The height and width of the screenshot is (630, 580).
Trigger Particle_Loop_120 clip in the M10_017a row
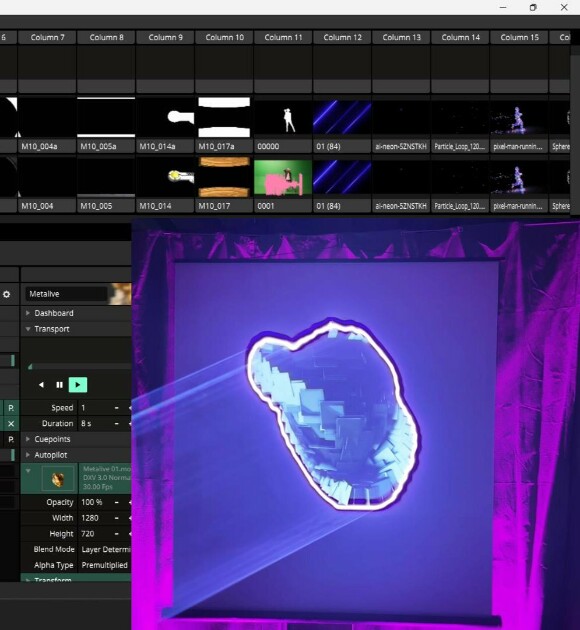coord(460,118)
